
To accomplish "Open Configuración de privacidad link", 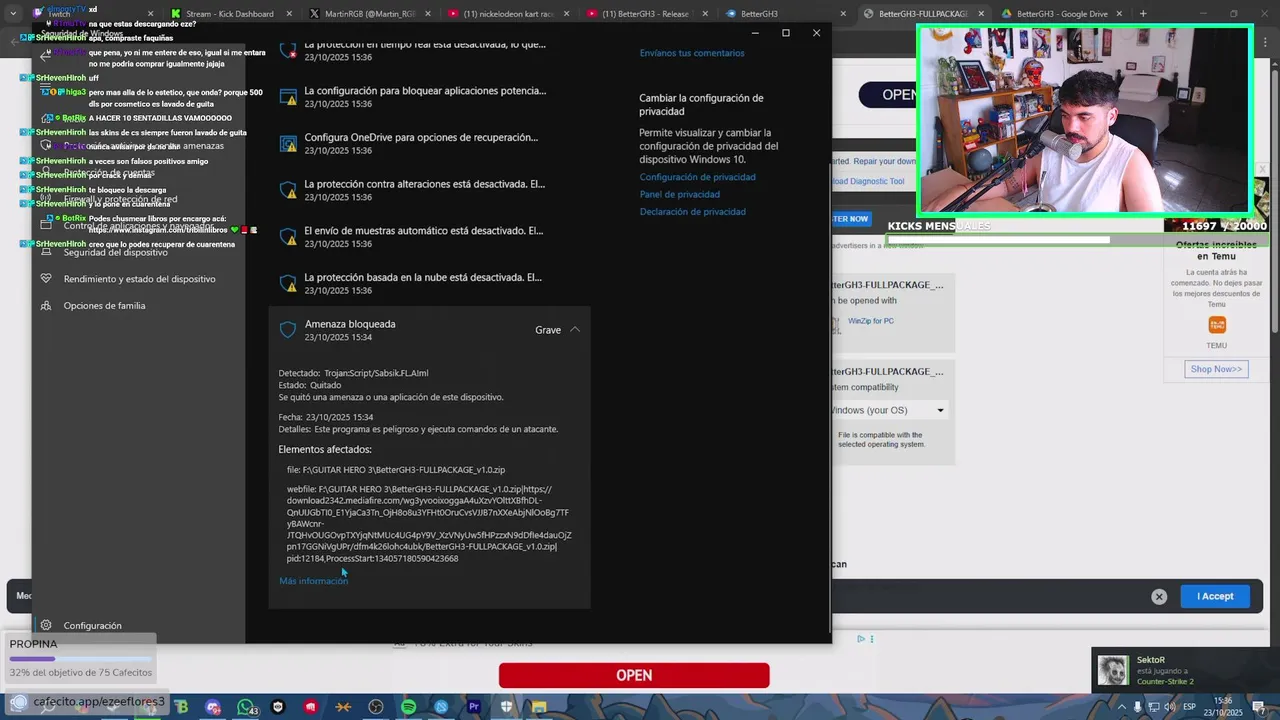I will point(698,177).
